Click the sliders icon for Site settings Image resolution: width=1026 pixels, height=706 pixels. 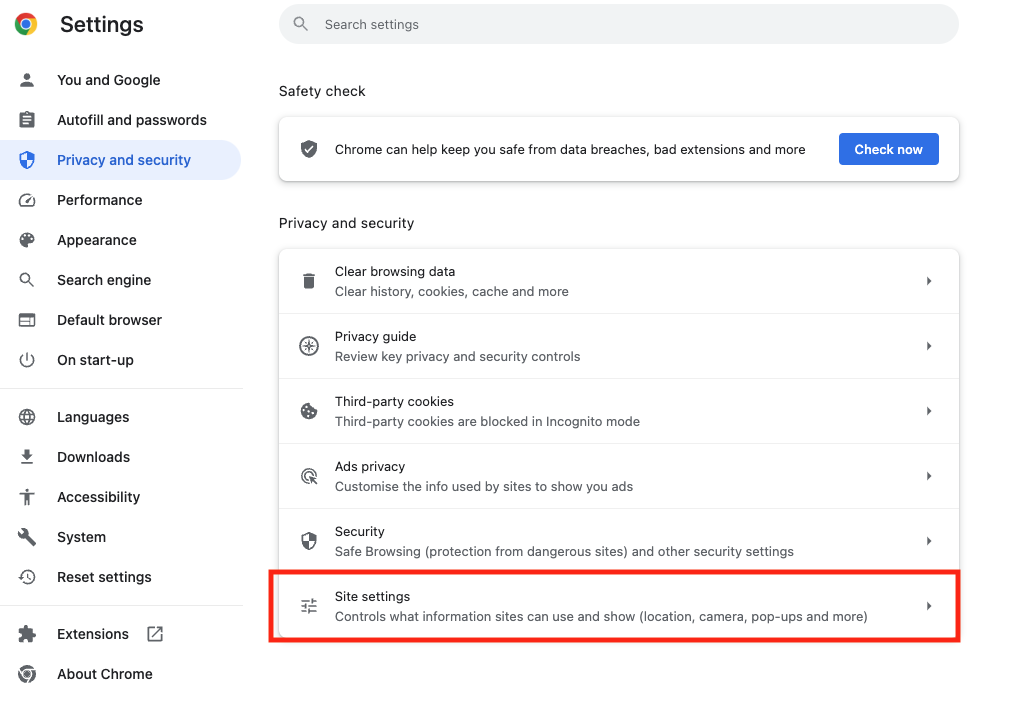click(309, 606)
